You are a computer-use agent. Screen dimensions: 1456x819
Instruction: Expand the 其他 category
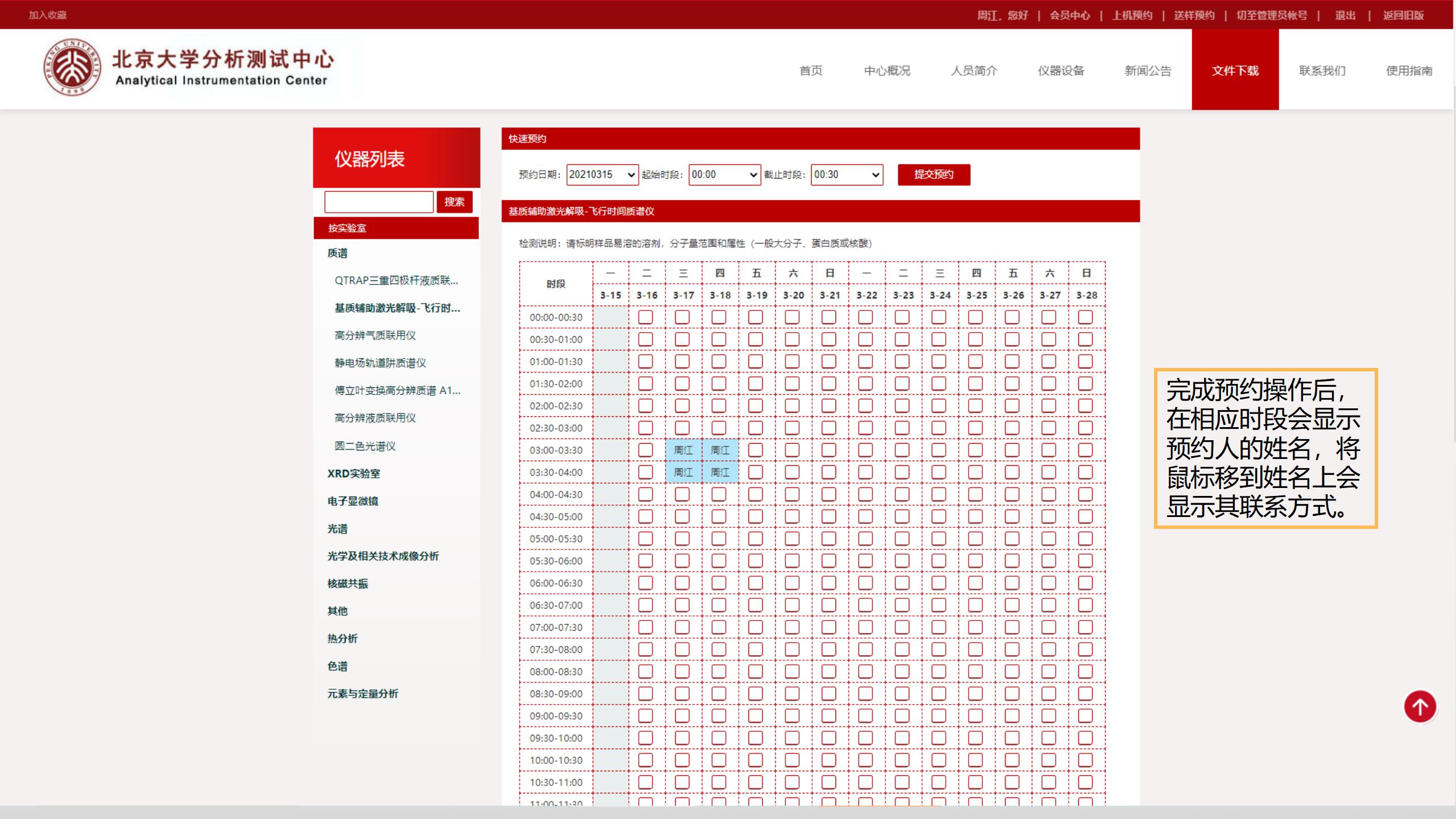coord(337,611)
